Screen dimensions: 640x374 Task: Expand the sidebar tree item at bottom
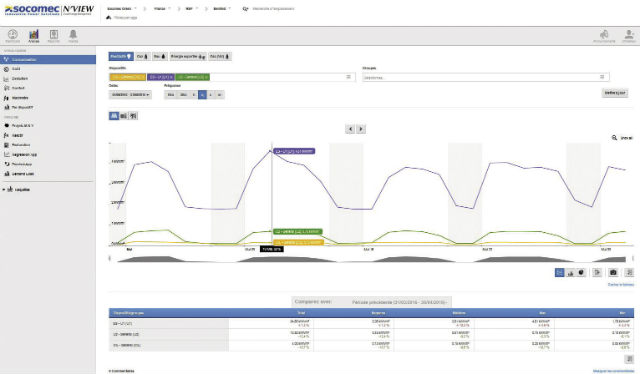tap(16, 189)
